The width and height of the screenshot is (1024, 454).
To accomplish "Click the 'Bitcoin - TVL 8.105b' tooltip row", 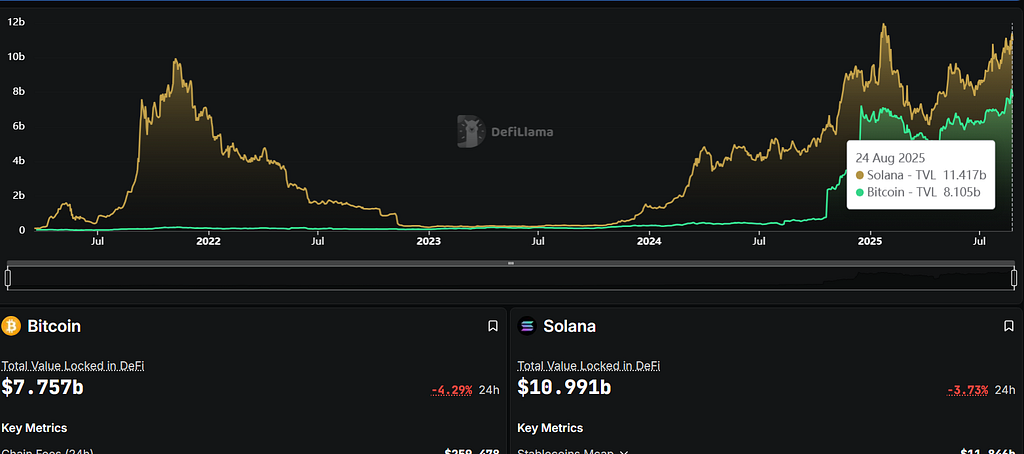I will 920,191.
